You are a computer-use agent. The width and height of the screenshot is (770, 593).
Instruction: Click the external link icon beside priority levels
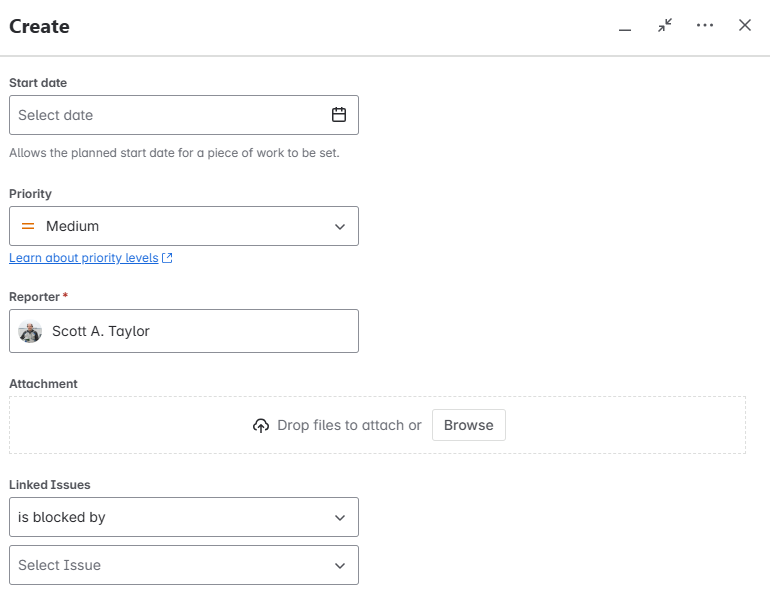[x=168, y=258]
